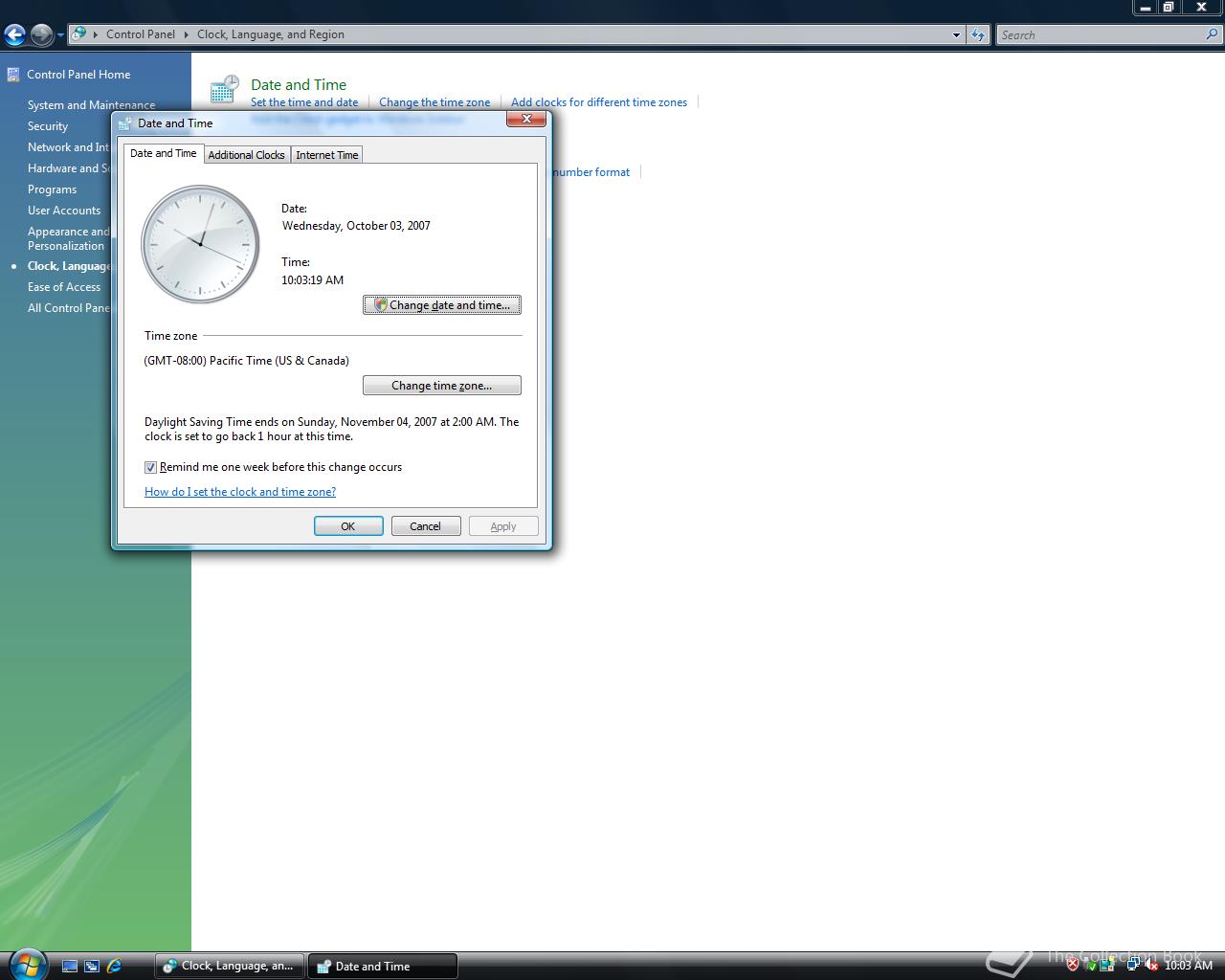This screenshot has height=980, width=1225.
Task: Open Programs category in sidebar
Action: (52, 189)
